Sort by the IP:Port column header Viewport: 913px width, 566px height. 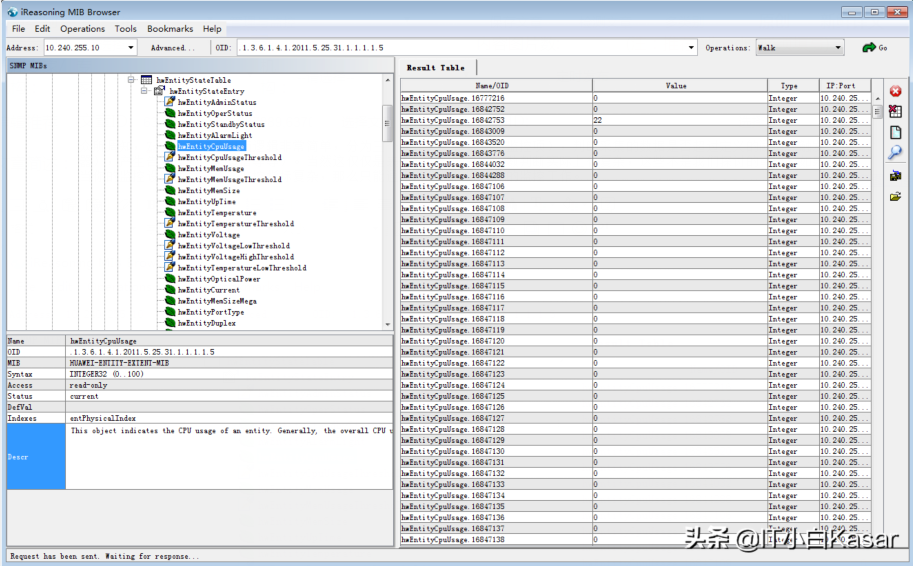coord(845,86)
